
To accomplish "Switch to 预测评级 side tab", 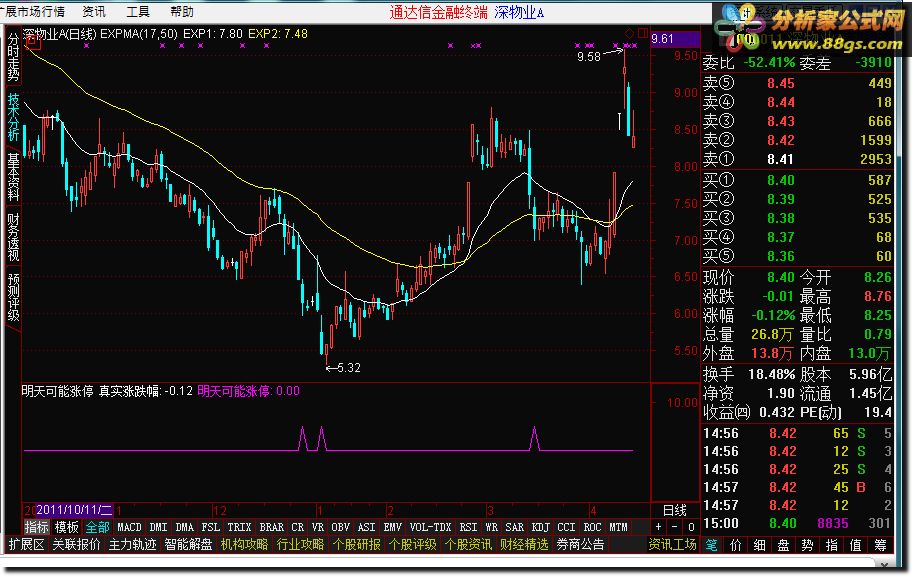I will pos(13,297).
